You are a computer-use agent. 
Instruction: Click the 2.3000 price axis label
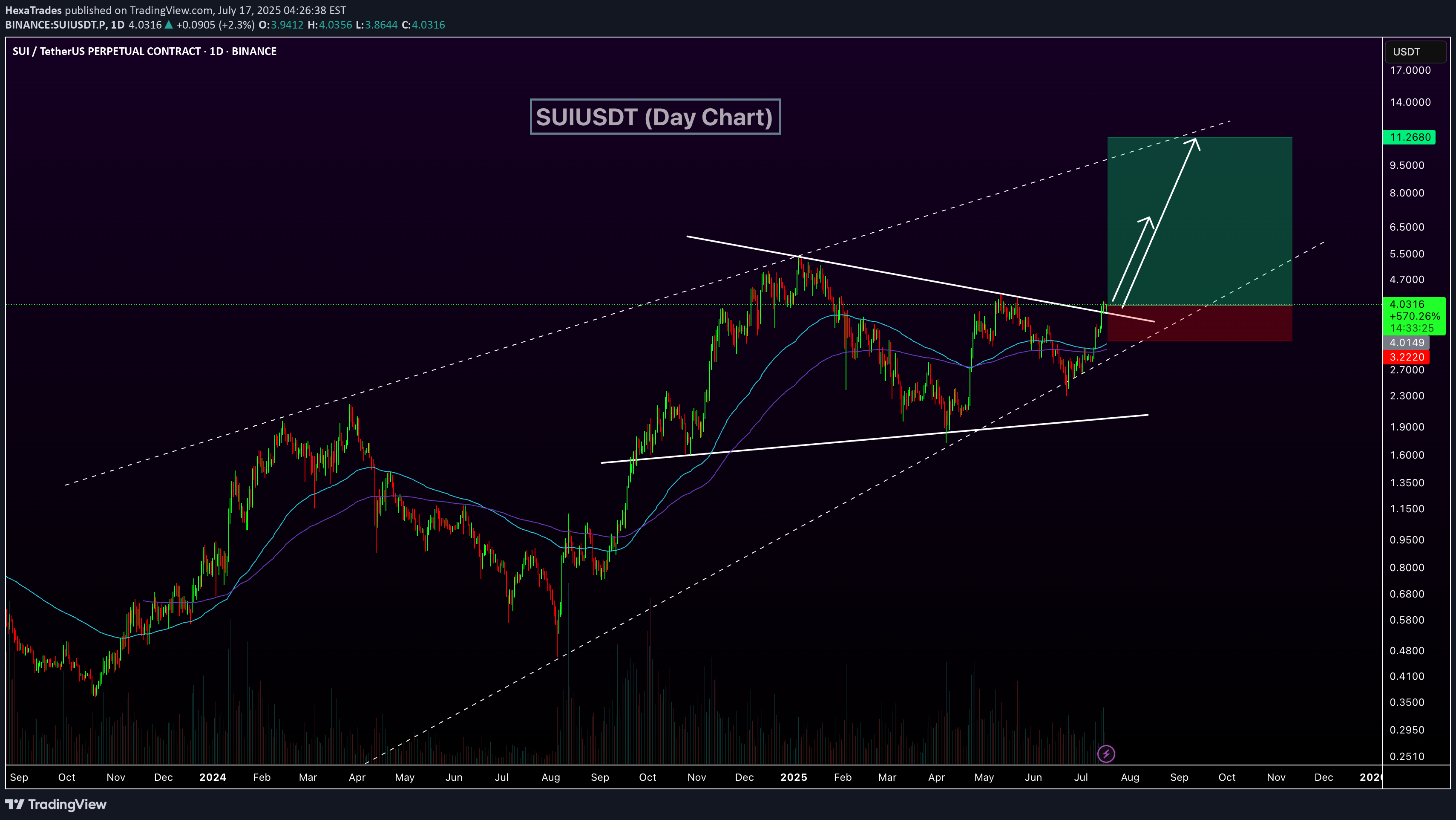click(x=1407, y=396)
